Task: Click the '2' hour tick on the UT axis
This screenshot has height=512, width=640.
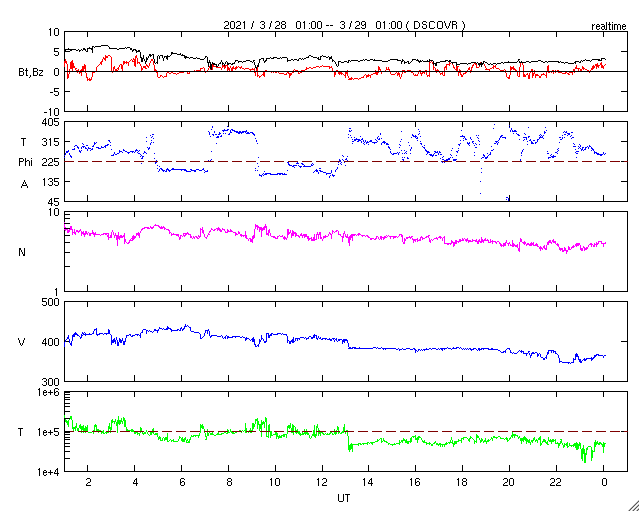Action: click(x=88, y=483)
